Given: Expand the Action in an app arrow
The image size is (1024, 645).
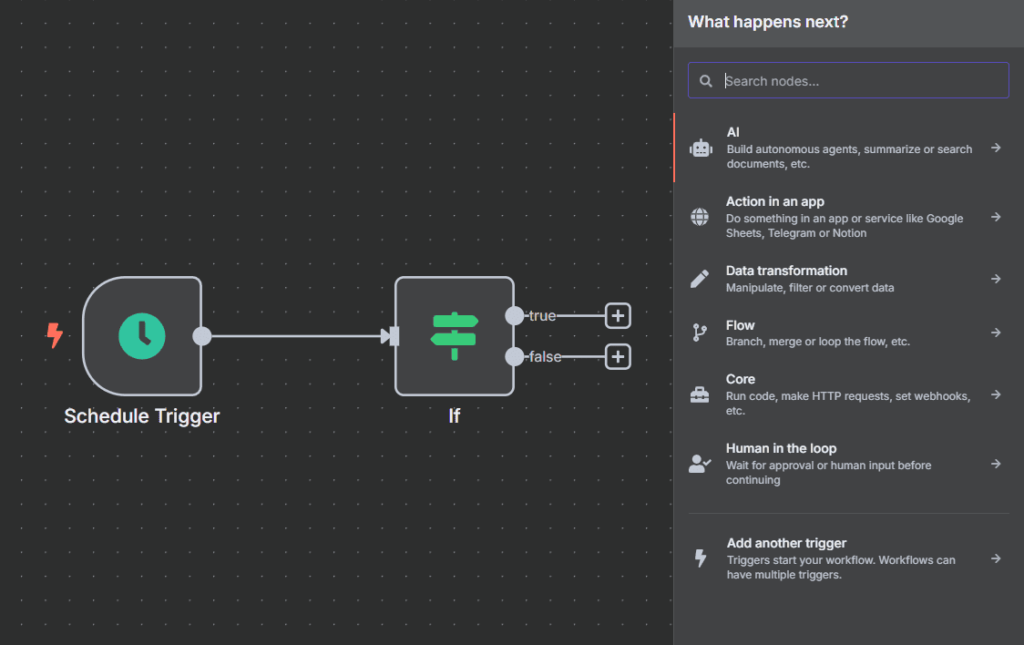Looking at the screenshot, I should (995, 217).
